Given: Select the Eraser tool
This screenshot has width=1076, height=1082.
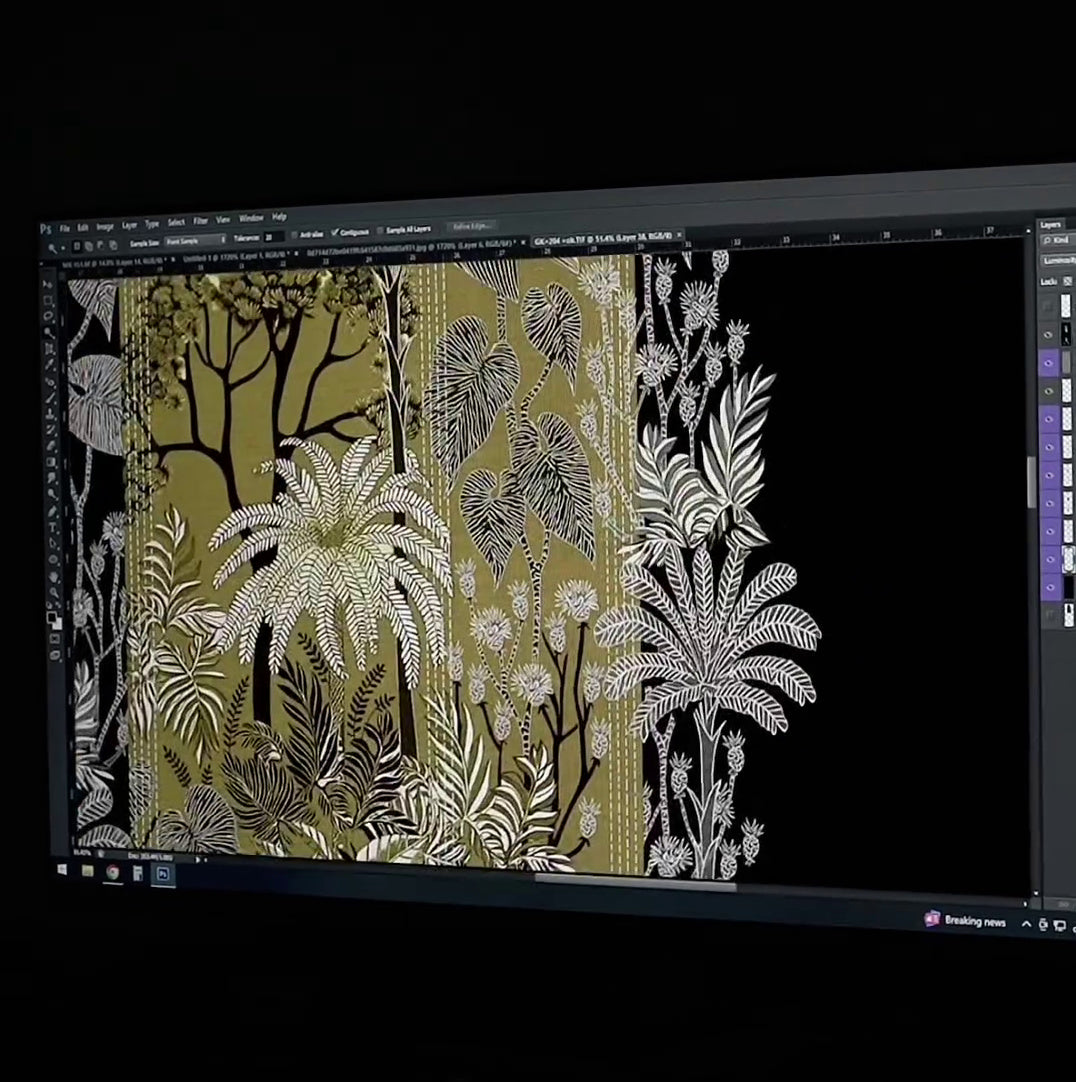Looking at the screenshot, I should point(51,446).
